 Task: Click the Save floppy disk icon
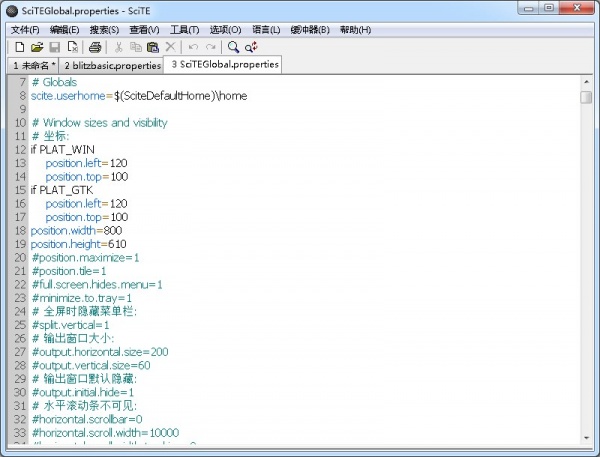[x=55, y=47]
